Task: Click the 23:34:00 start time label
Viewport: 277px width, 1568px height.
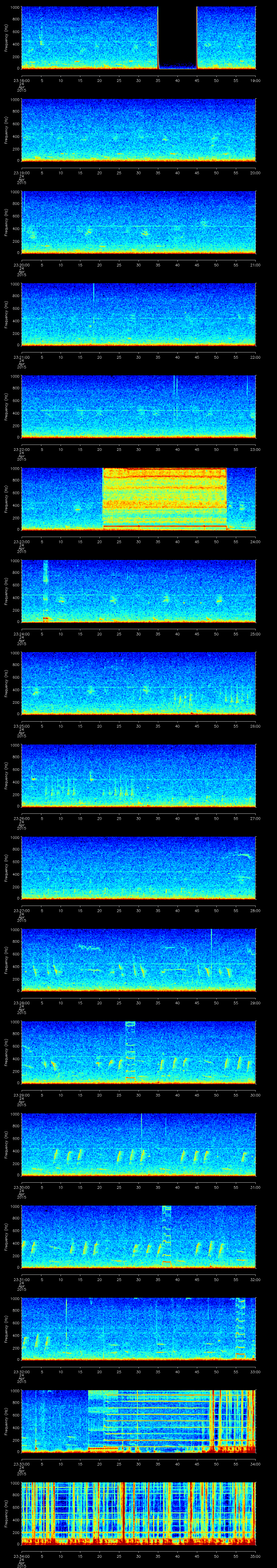Action: pos(21,1556)
